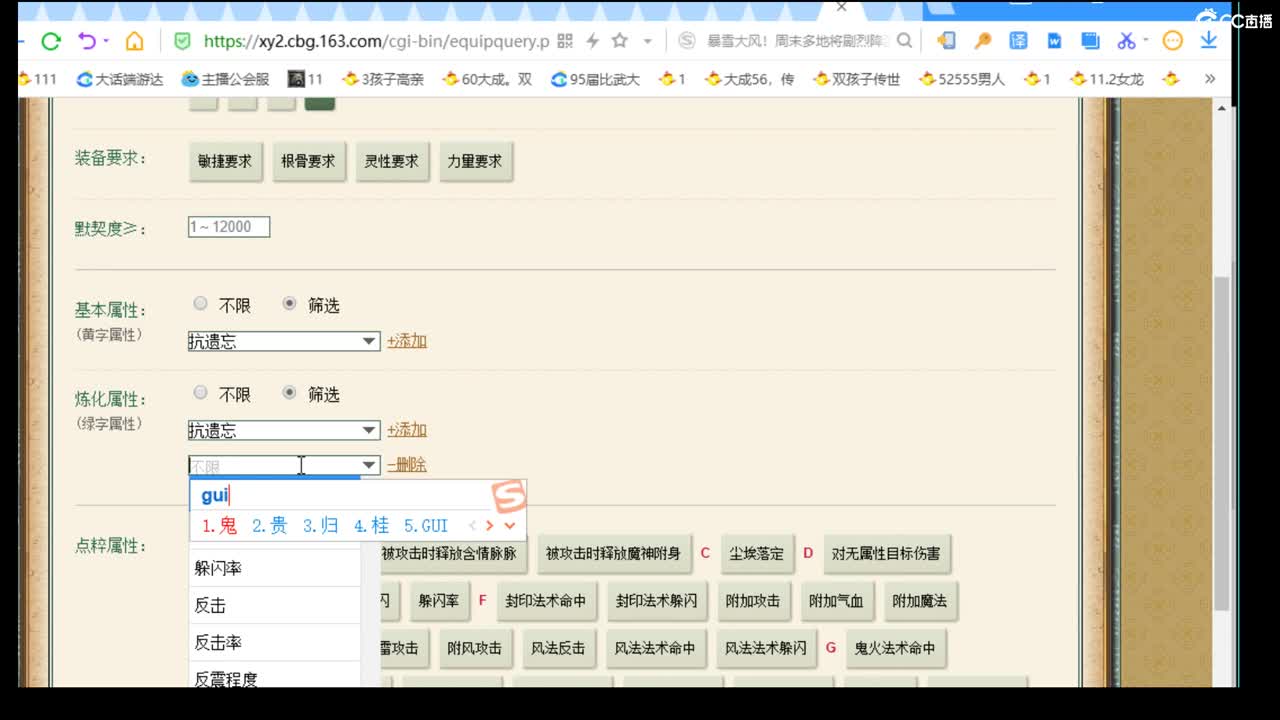Choose 反击率 from the dropdown list
Image resolution: width=1280 pixels, height=720 pixels.
tap(275, 642)
